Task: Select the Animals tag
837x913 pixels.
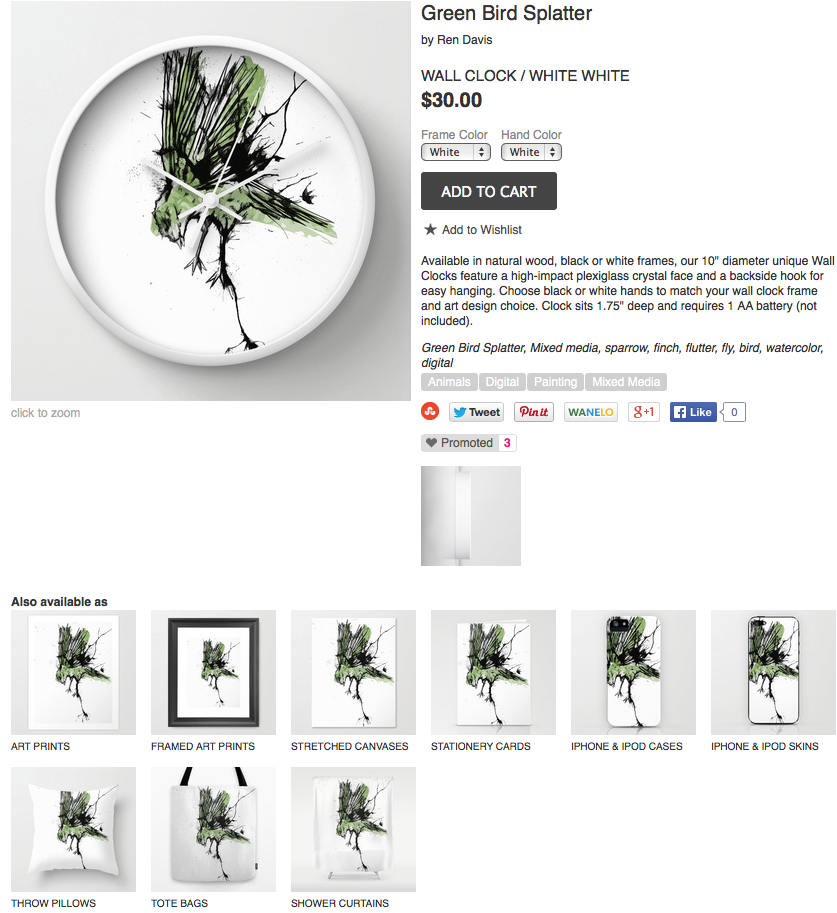Action: pyautogui.click(x=449, y=382)
